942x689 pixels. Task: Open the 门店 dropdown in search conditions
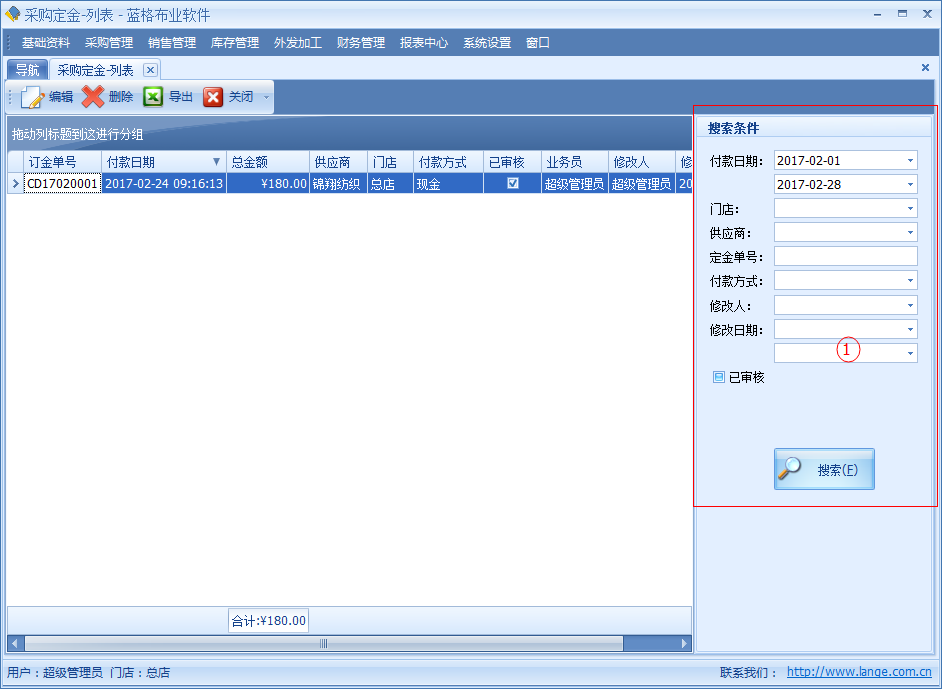tap(910, 209)
